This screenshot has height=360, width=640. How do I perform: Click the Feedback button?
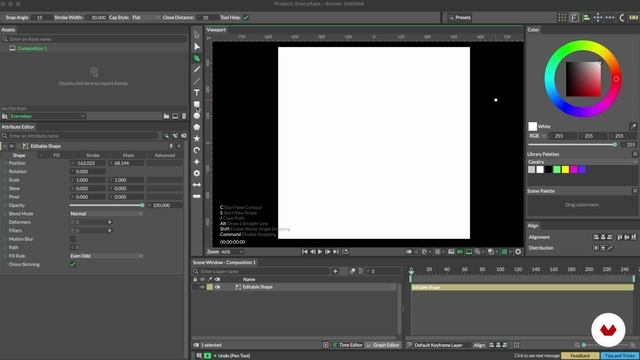[580, 356]
